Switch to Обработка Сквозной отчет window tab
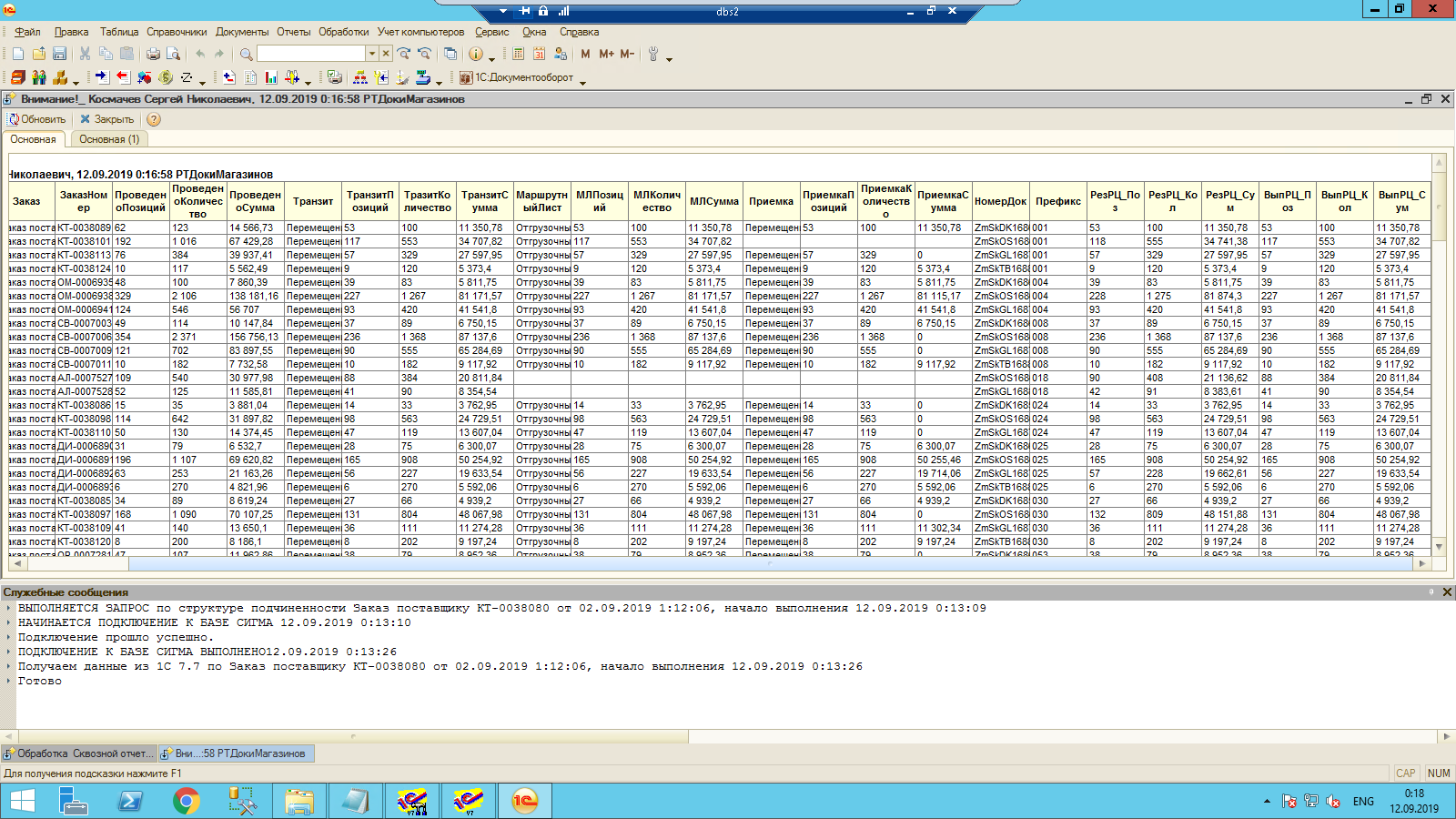The width and height of the screenshot is (1456, 819). 79,753
